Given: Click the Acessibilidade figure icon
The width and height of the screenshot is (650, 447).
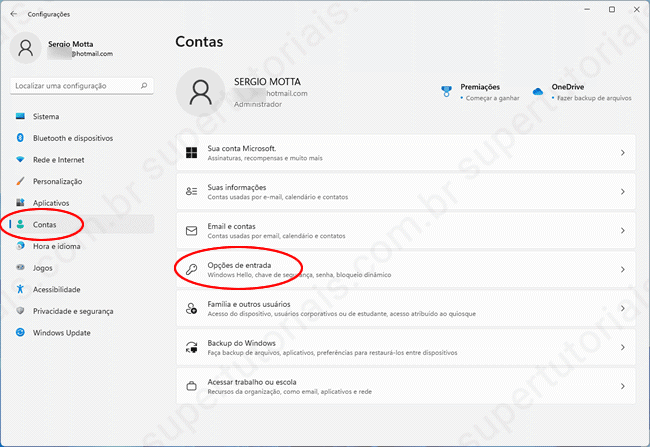Looking at the screenshot, I should click(20, 289).
